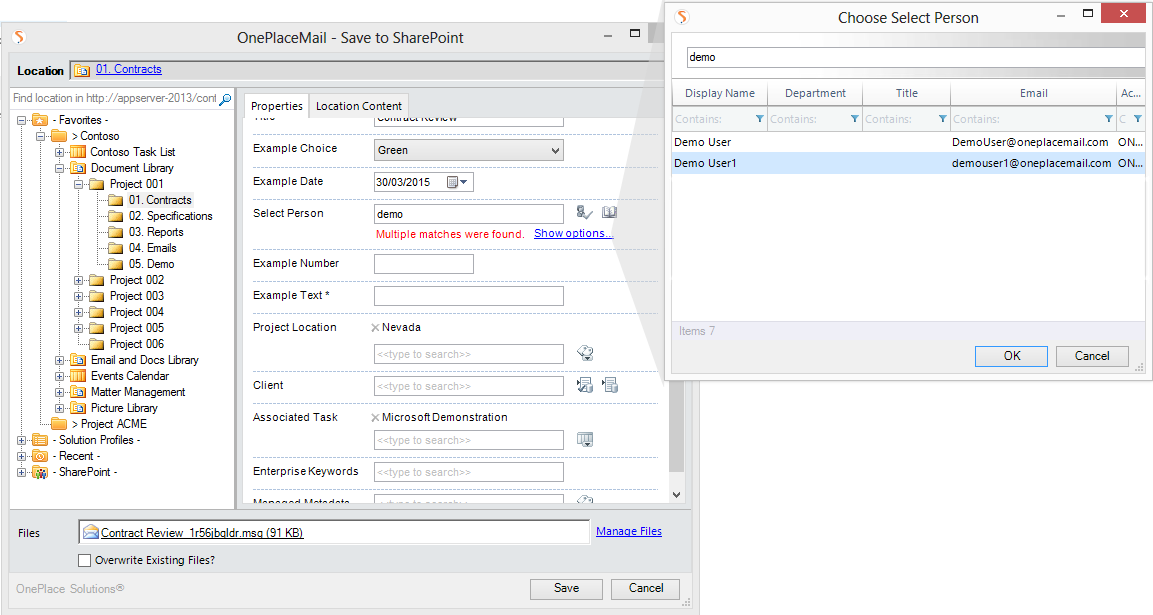The image size is (1153, 615).
Task: Remove Nevada from Project Location
Action: click(375, 328)
